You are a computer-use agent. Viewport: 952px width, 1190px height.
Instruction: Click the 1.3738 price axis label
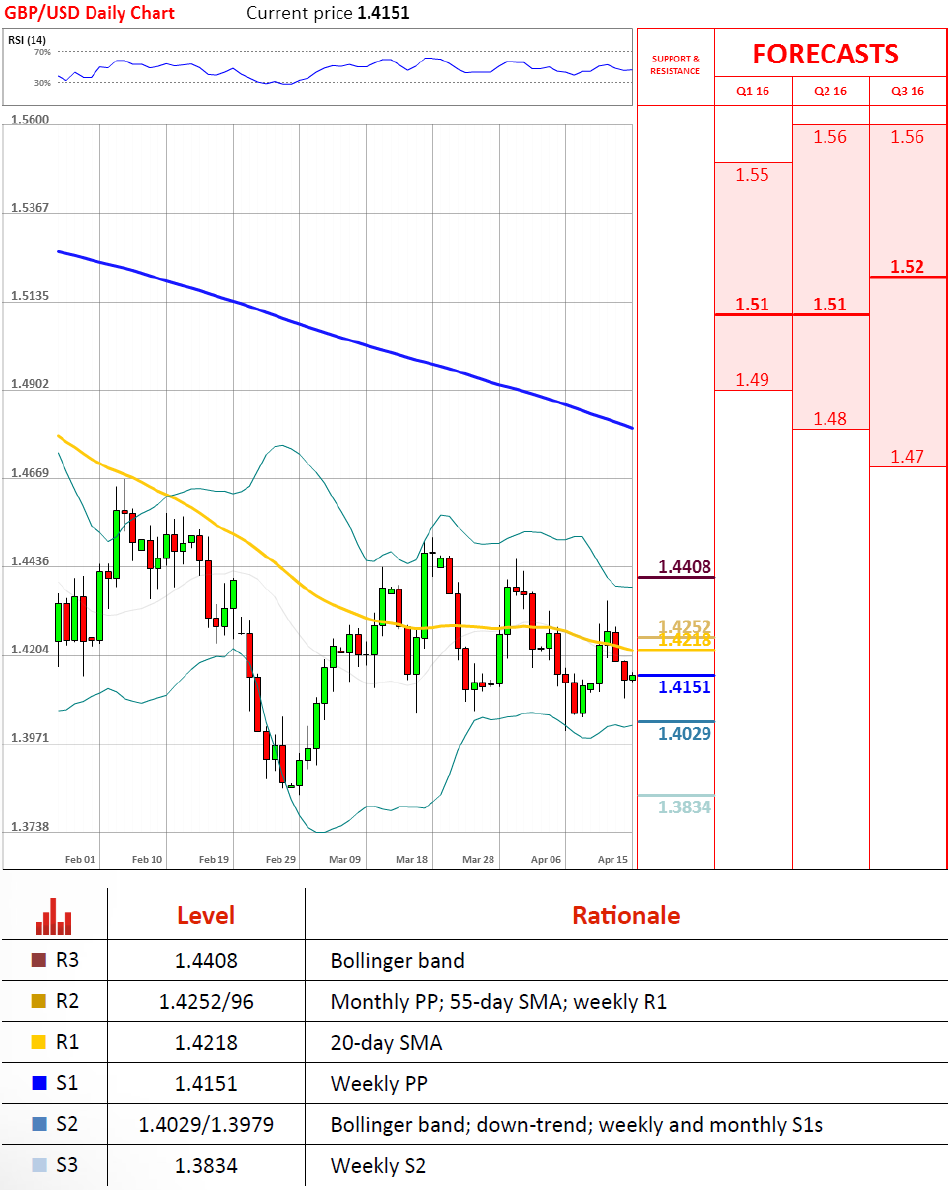pos(30,826)
